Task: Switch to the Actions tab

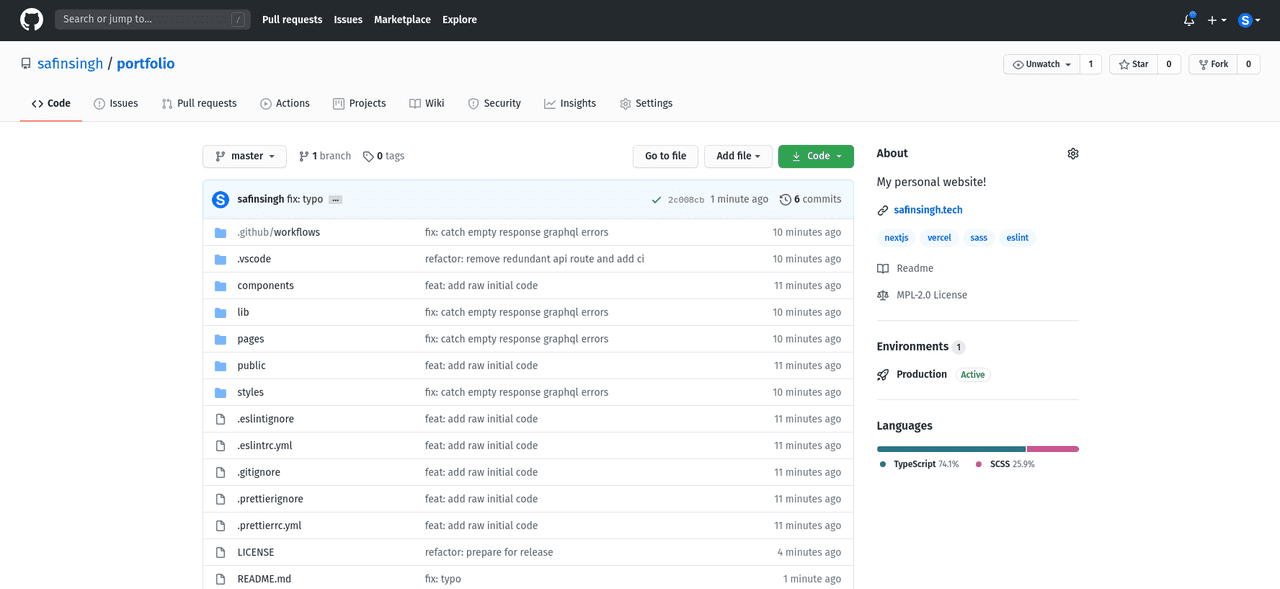Action: [285, 103]
